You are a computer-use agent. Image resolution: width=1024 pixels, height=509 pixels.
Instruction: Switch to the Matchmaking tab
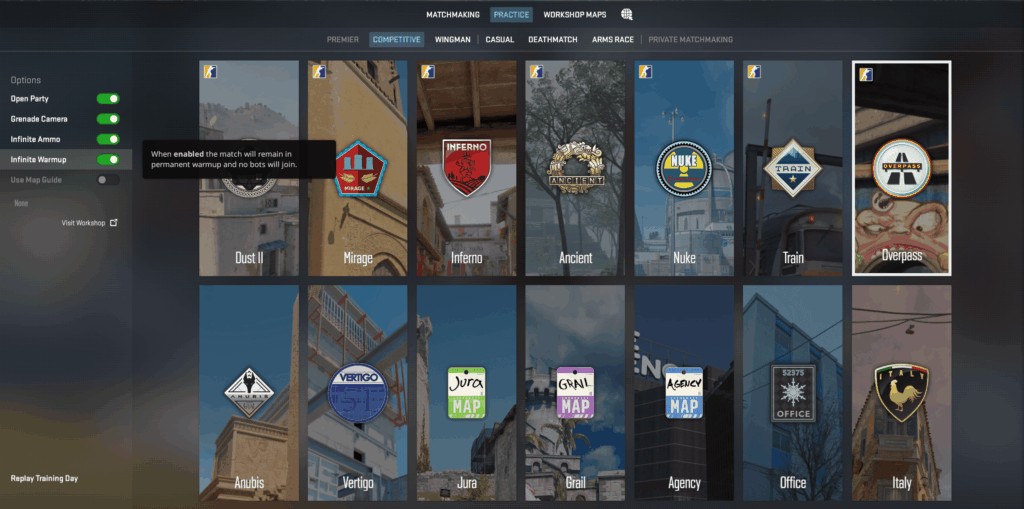pyautogui.click(x=453, y=15)
